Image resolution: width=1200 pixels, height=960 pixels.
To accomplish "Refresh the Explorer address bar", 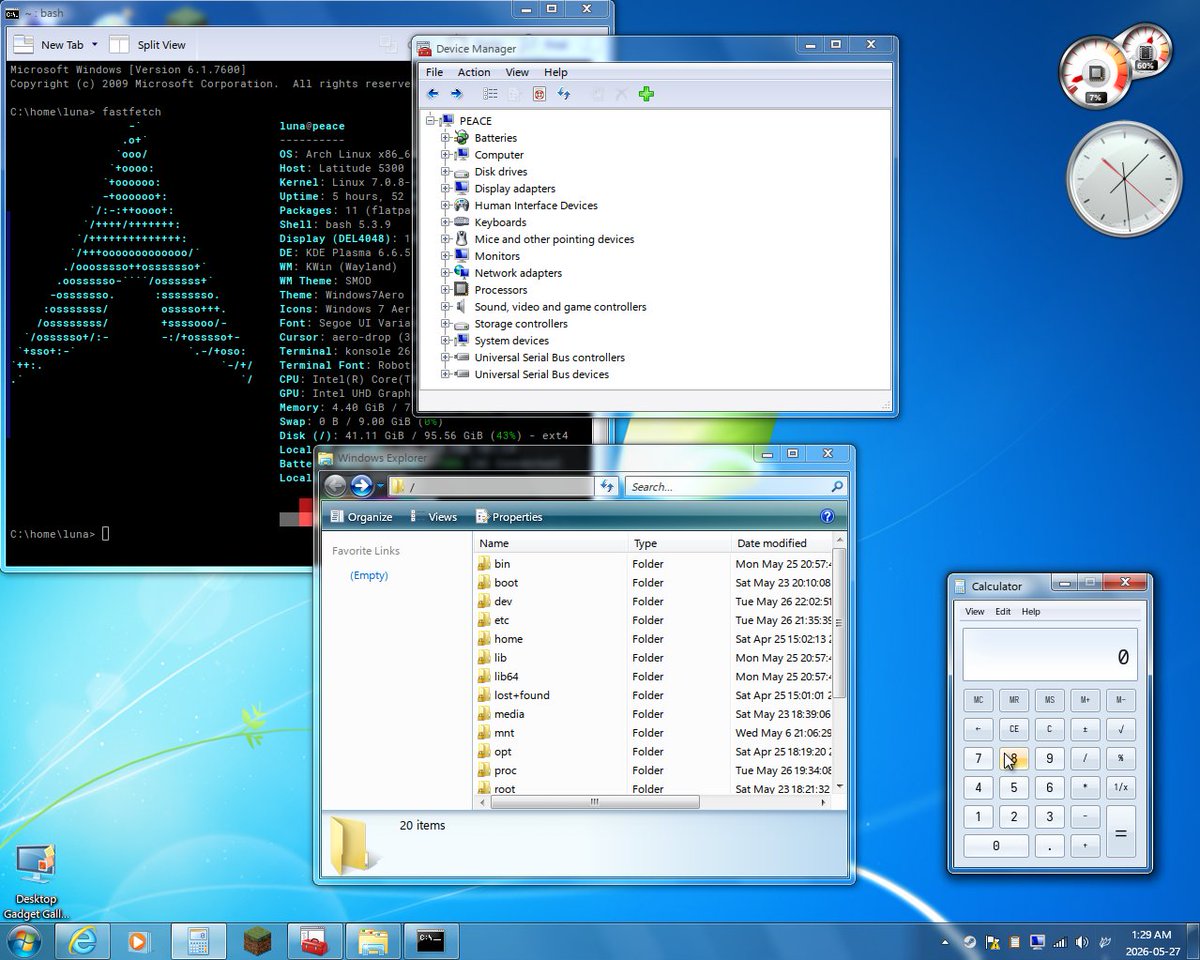I will [607, 487].
